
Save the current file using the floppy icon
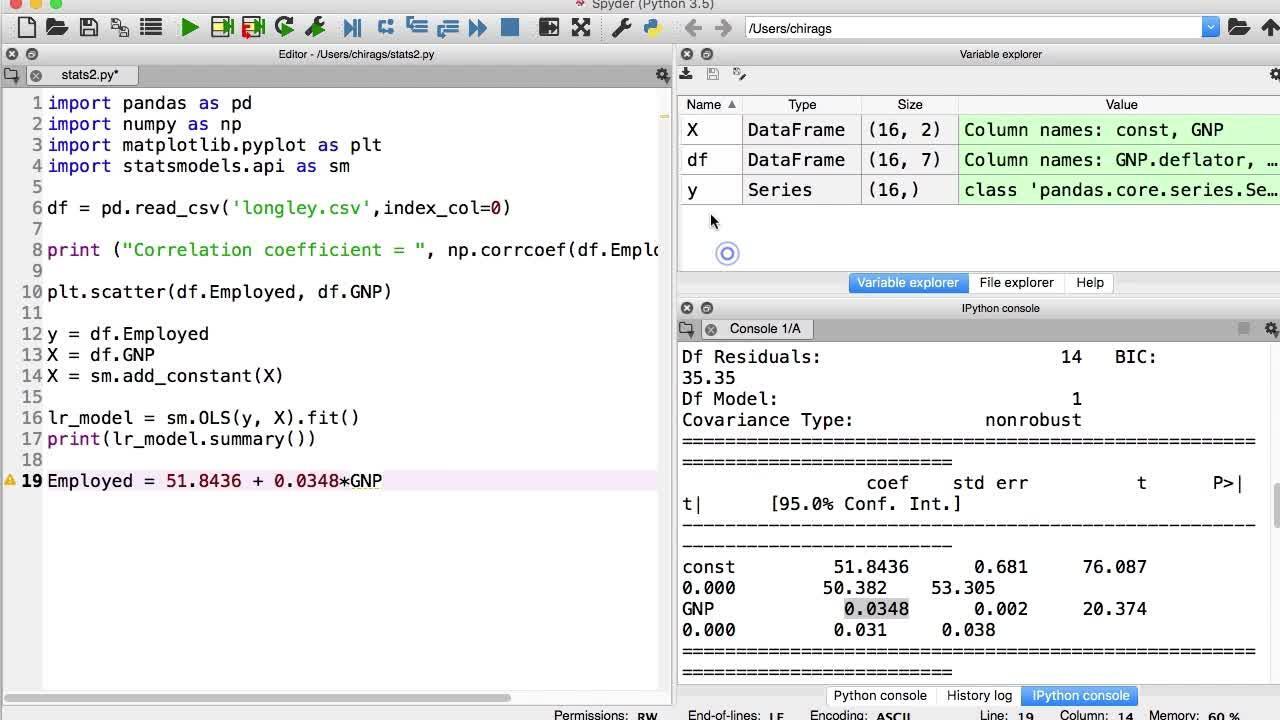[89, 28]
